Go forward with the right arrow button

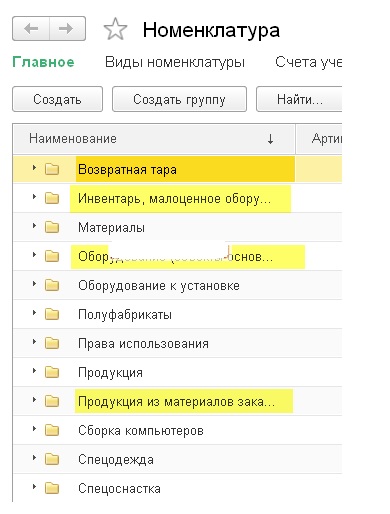click(67, 29)
